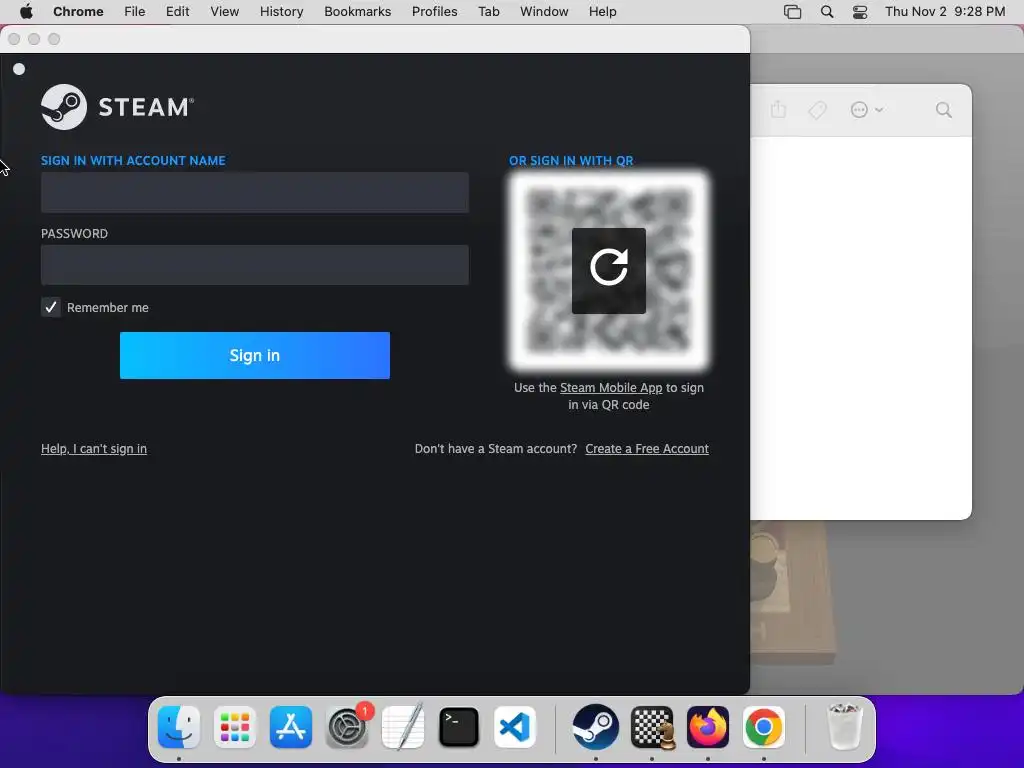The width and height of the screenshot is (1024, 768).
Task: Open App Store from the dock
Action: pyautogui.click(x=291, y=727)
